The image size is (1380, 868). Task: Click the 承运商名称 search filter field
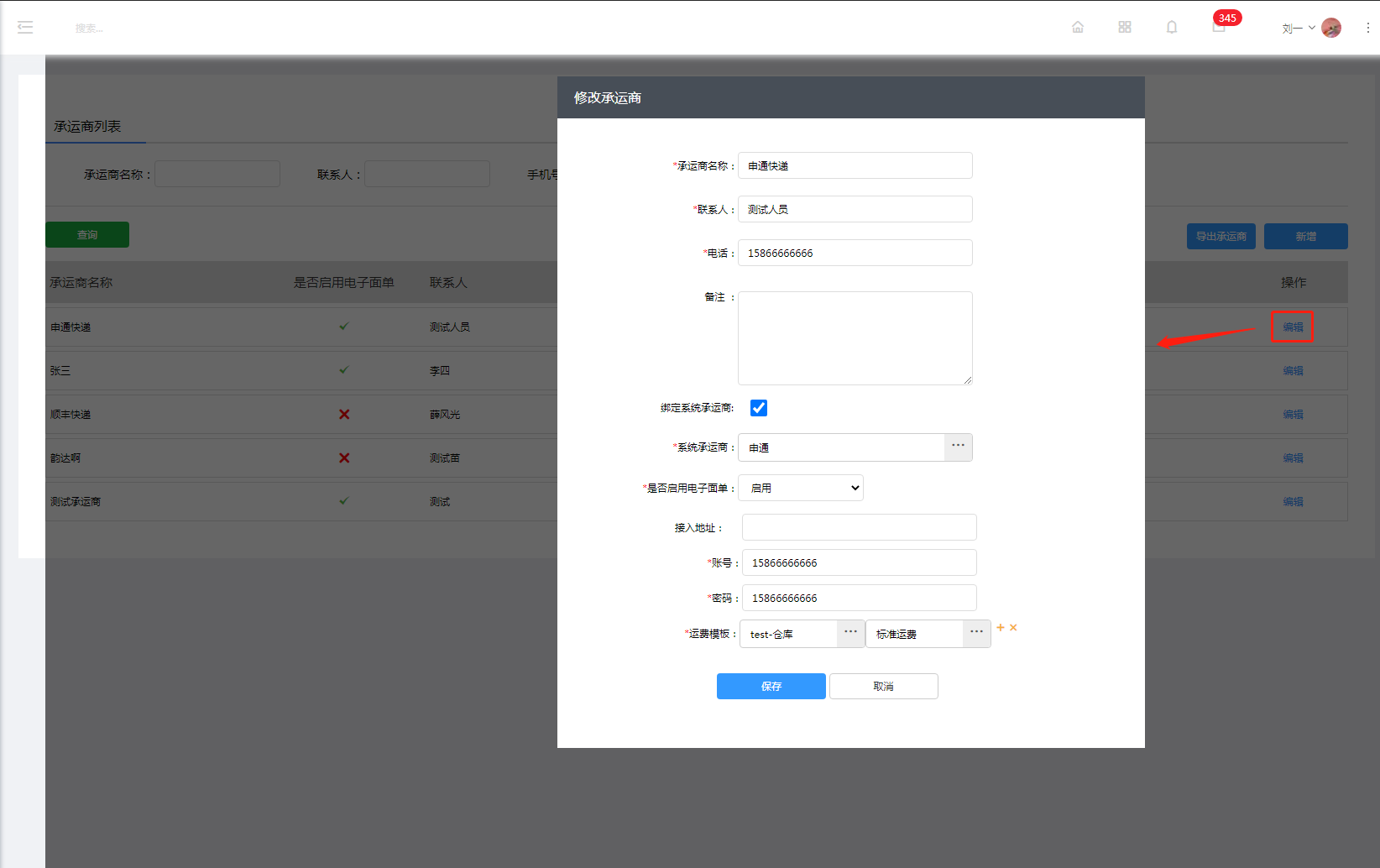217,174
